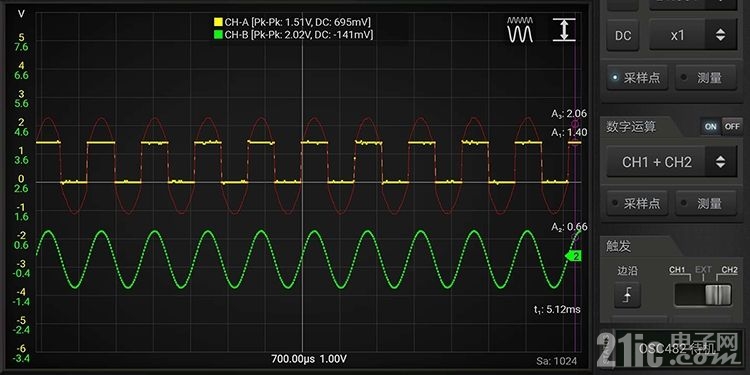Click the stepper arrows beside x1
Image resolution: width=750 pixels, height=375 pixels.
point(720,35)
